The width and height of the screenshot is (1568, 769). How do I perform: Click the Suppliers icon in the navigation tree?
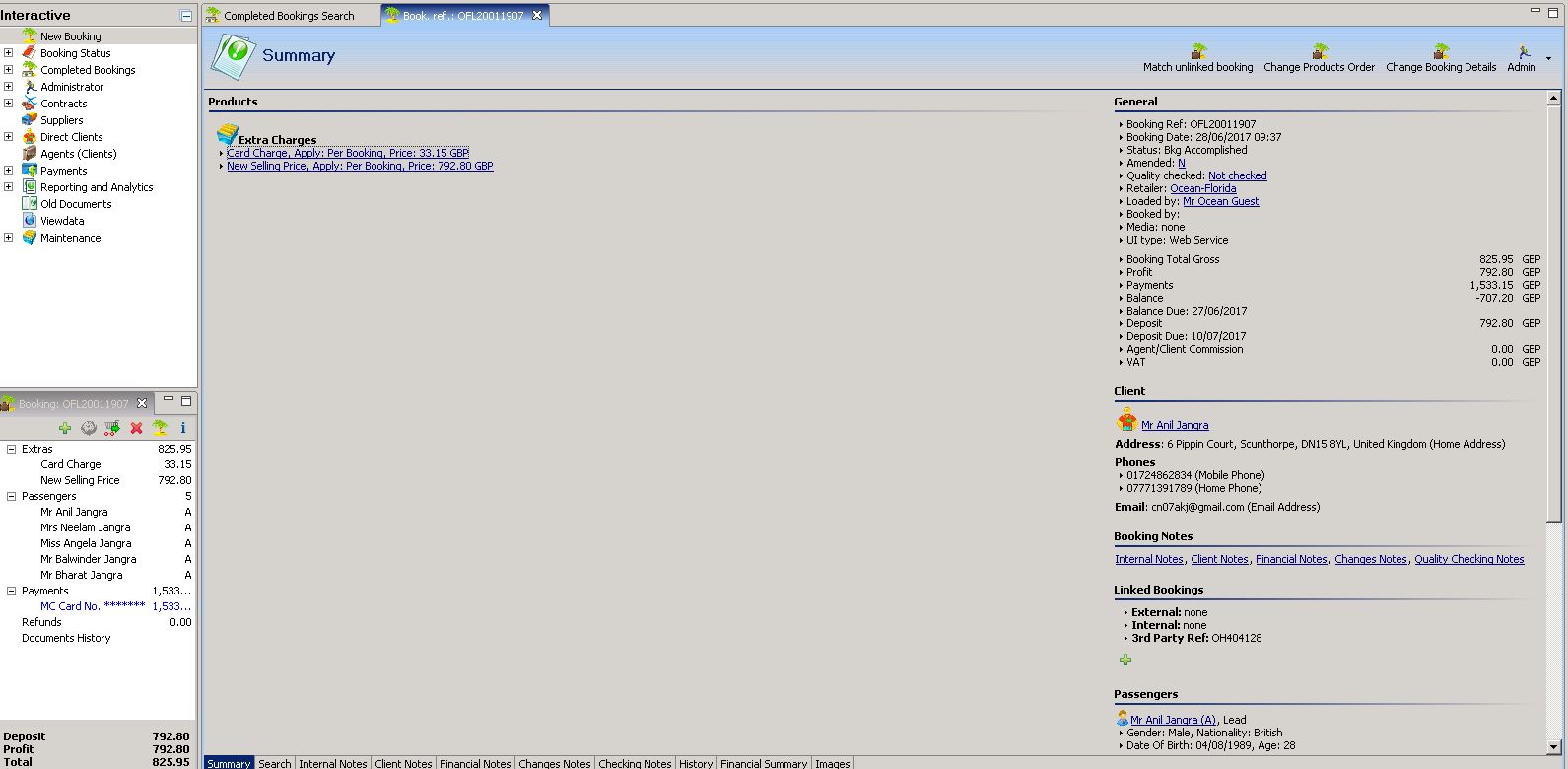tap(30, 120)
